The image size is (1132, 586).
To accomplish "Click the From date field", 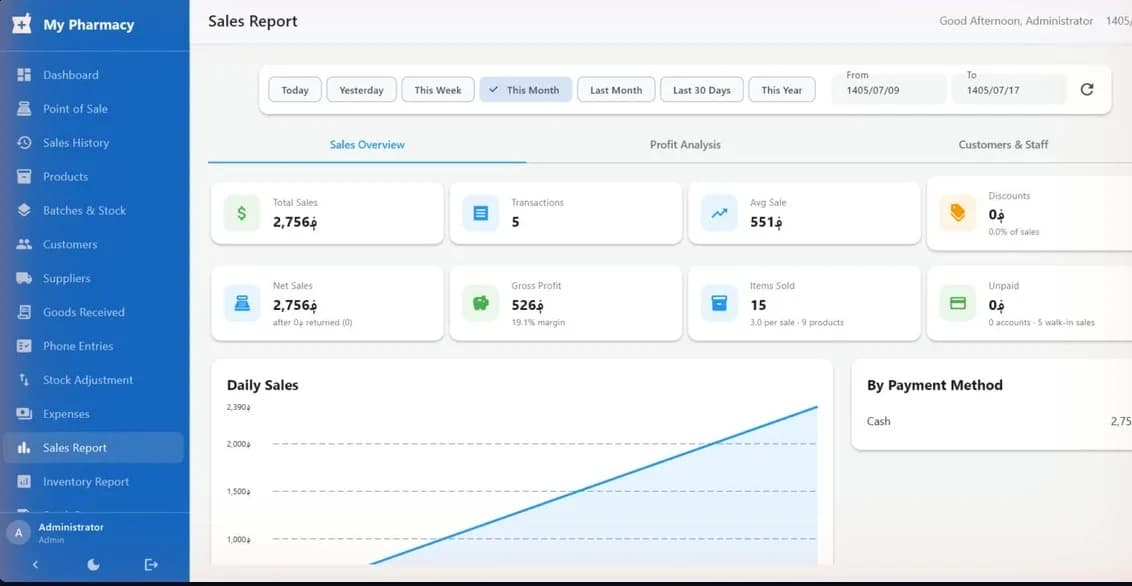I will (889, 89).
